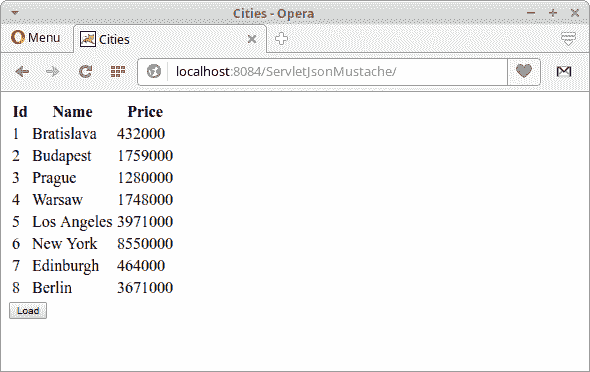Click Id 5 in Los Angeles row
Viewport: 590px width, 372px height.
[x=16, y=222]
